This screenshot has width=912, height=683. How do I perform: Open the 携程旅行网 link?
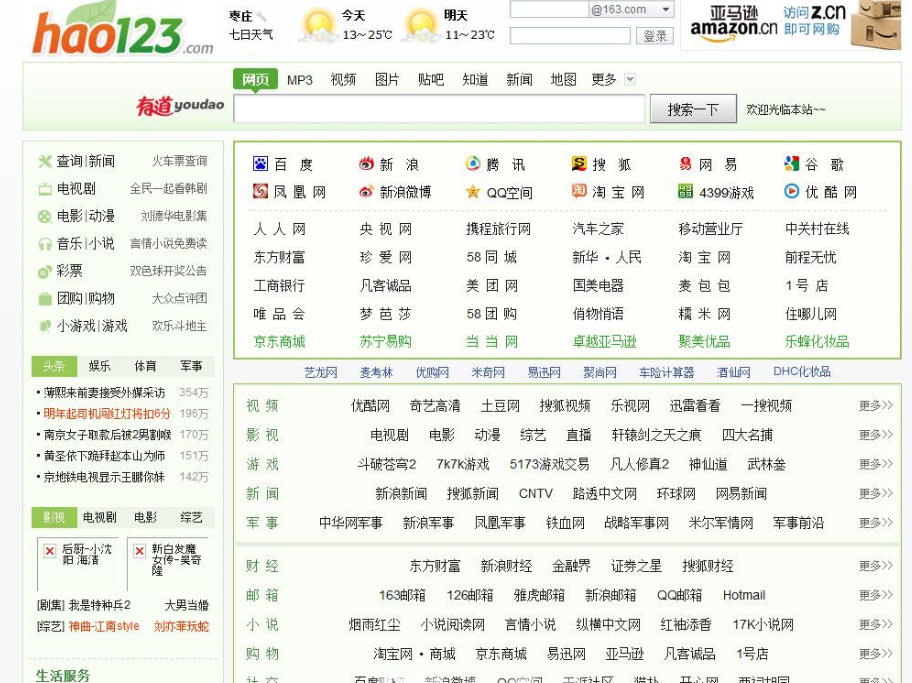point(498,229)
